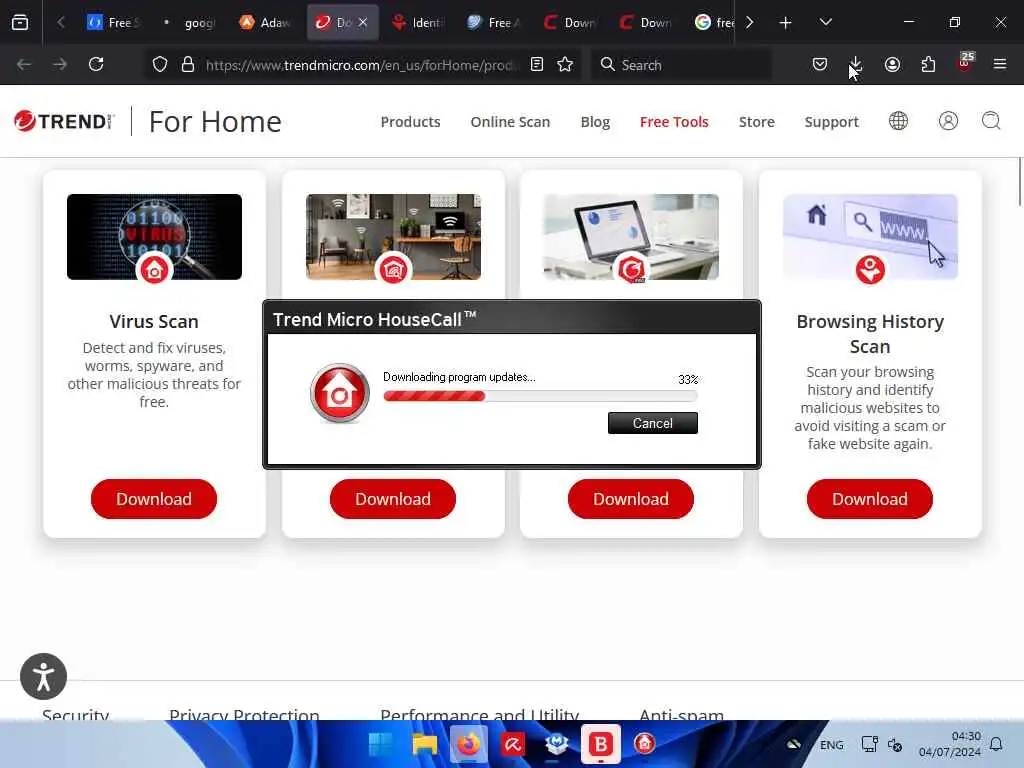Open File Explorer from taskbar

pos(424,744)
